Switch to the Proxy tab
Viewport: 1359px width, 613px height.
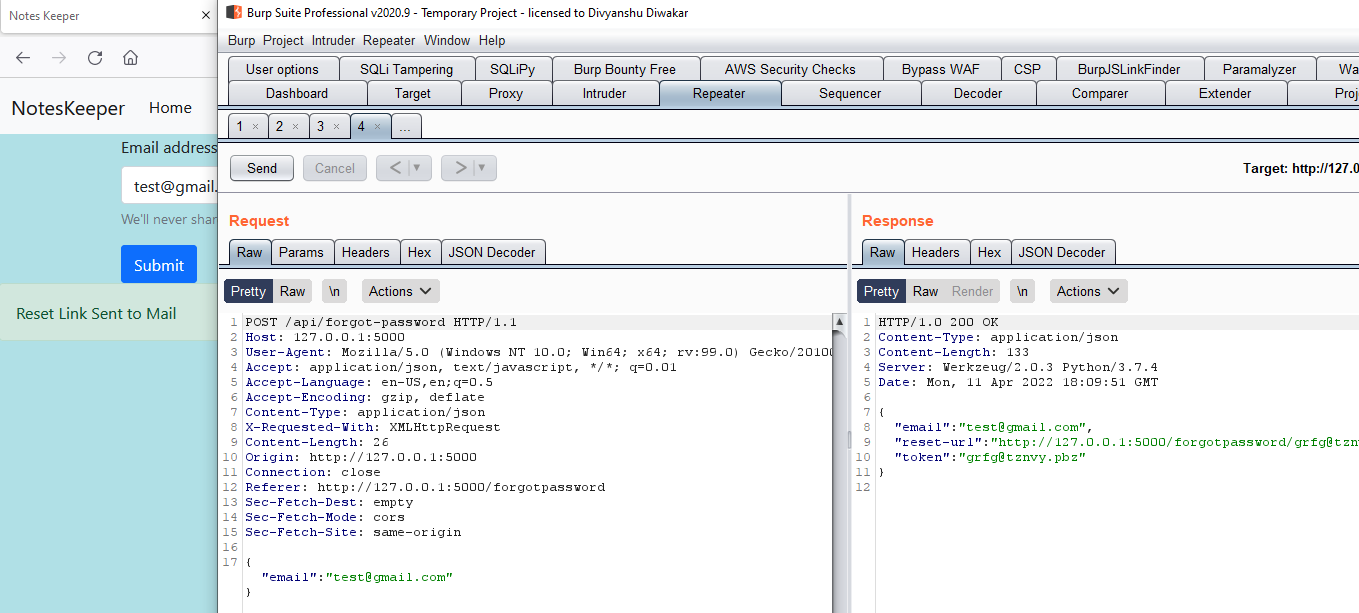(x=506, y=93)
